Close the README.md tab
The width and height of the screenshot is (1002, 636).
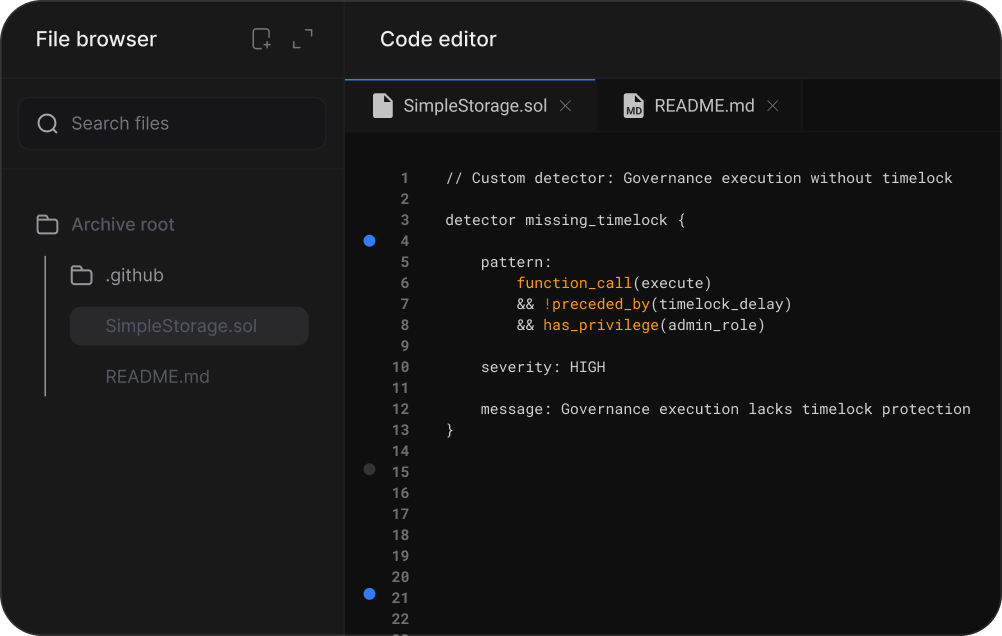click(772, 106)
